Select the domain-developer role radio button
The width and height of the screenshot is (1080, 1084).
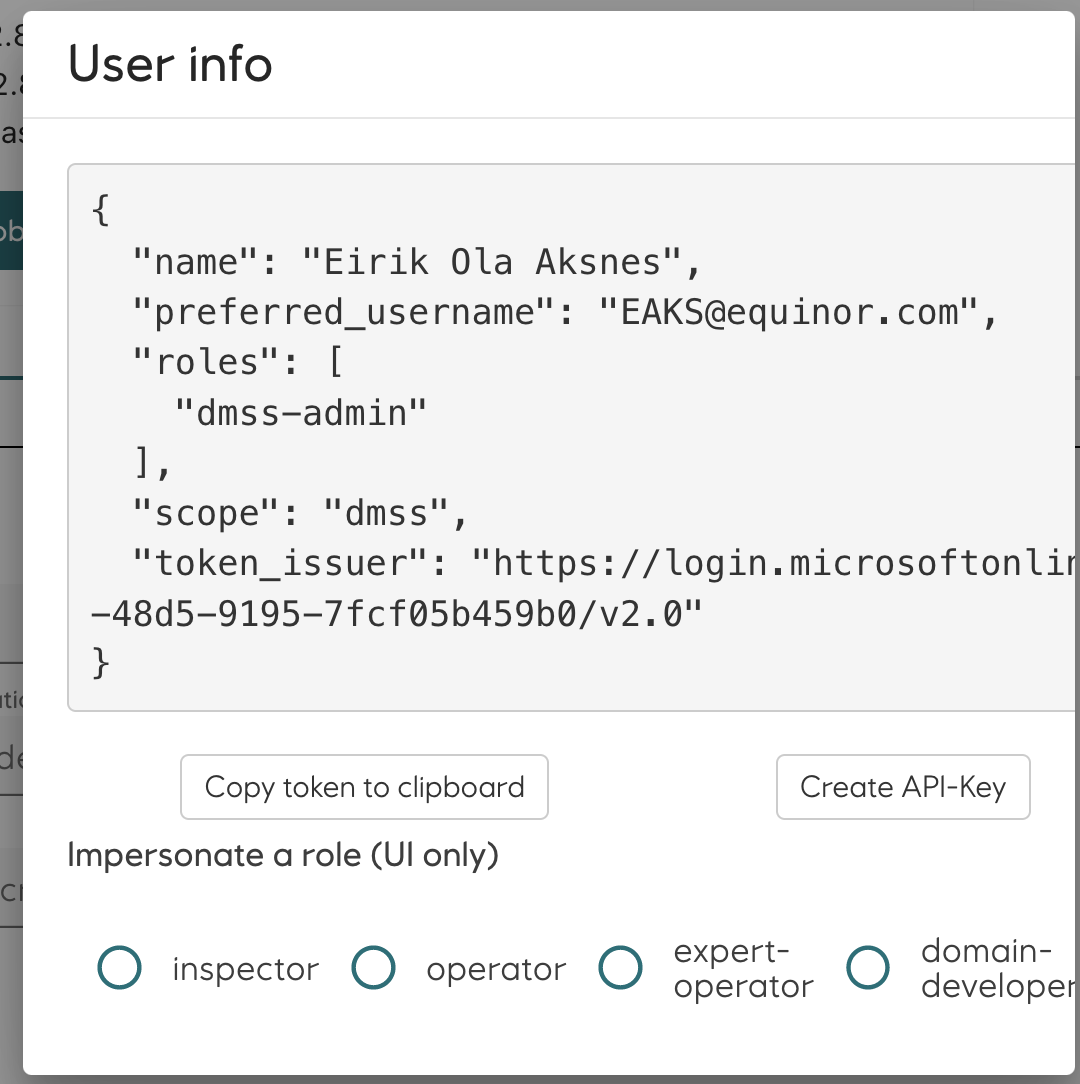tap(867, 968)
